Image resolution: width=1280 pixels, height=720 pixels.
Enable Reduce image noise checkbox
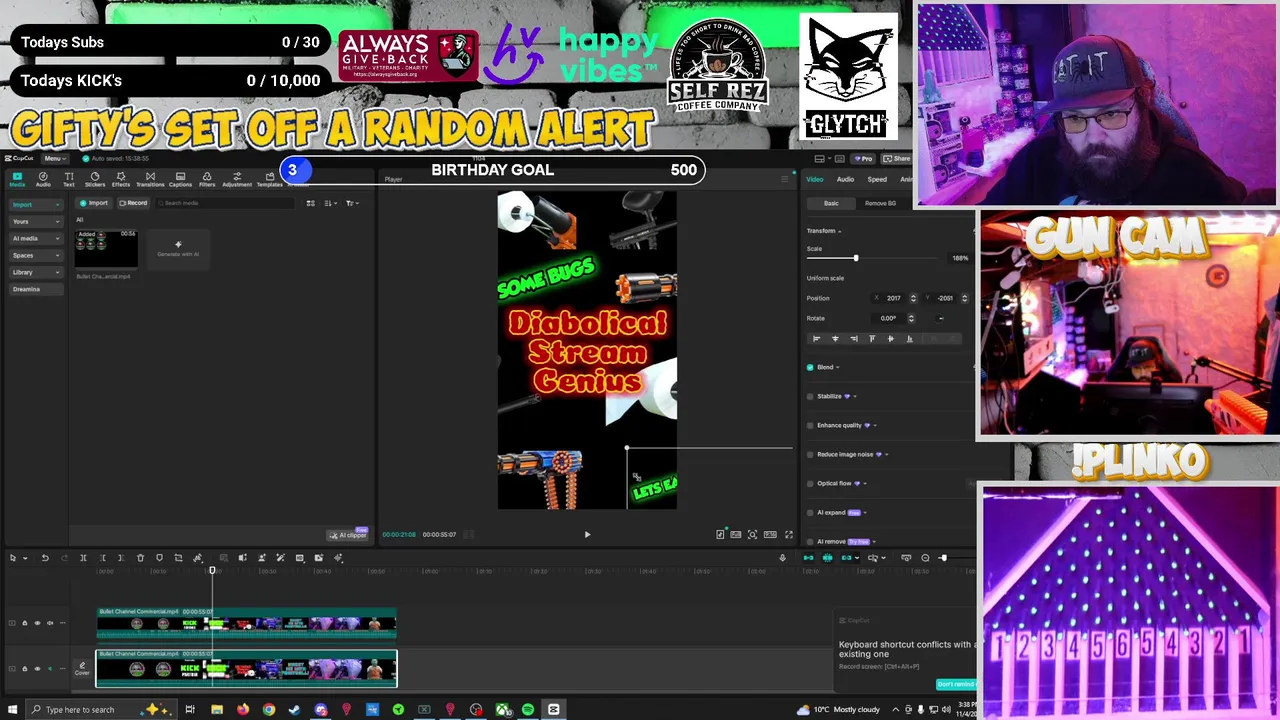810,454
